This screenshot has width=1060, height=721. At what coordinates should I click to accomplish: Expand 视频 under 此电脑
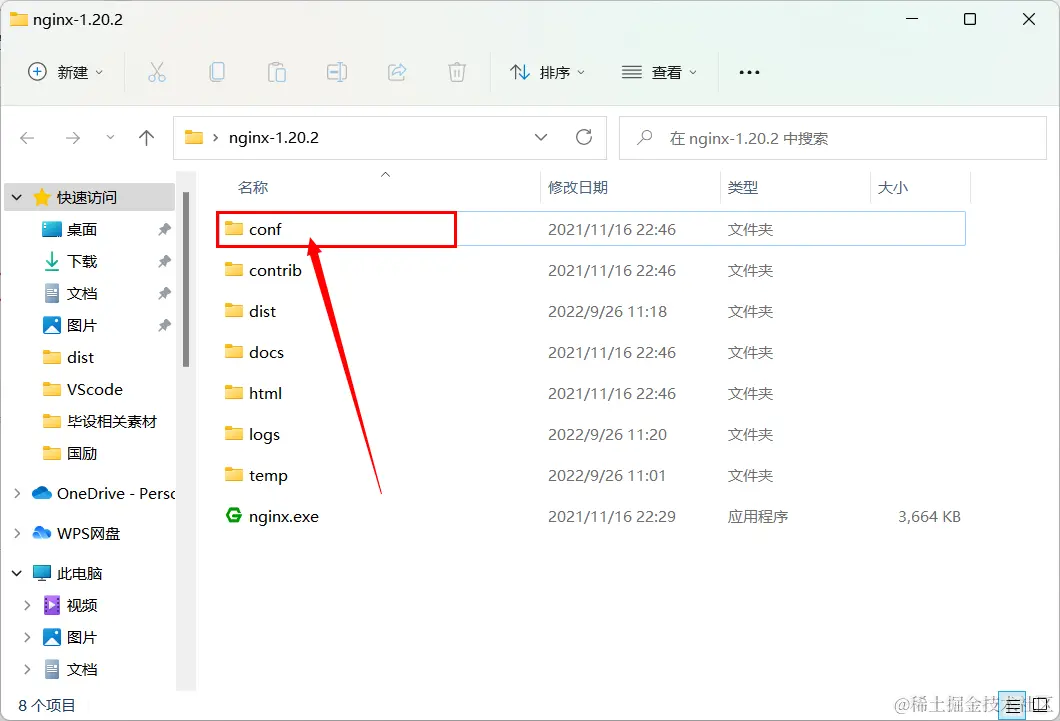[27, 605]
